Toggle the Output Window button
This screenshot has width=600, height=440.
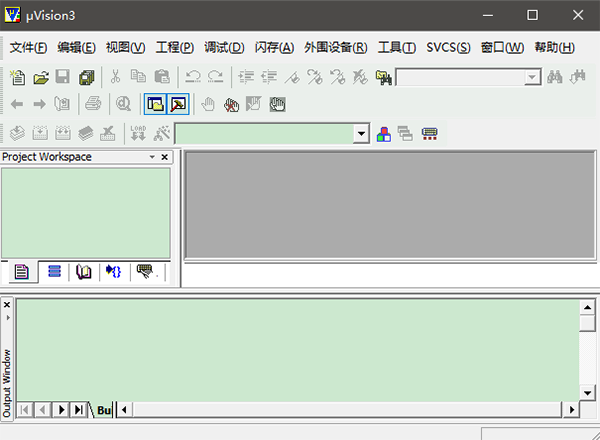coord(178,104)
